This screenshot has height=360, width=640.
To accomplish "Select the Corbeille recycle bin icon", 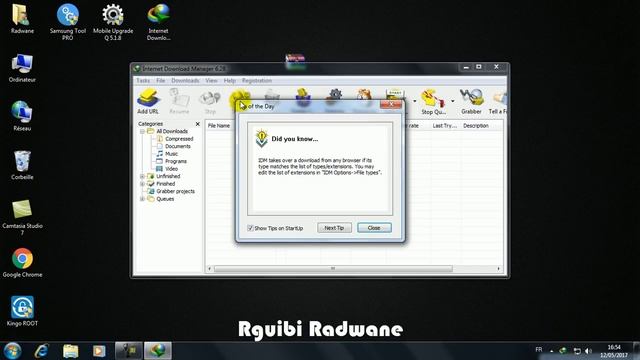I will (22, 165).
